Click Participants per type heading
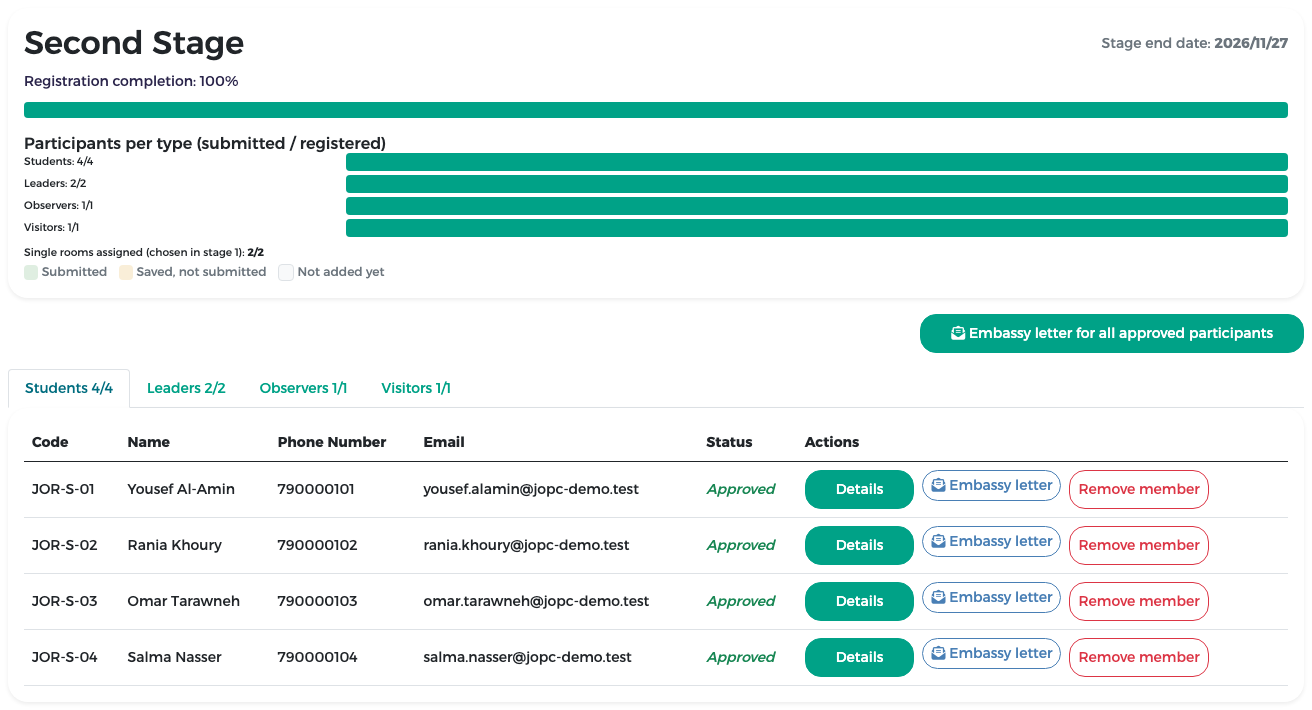This screenshot has height=710, width=1312. click(x=205, y=143)
